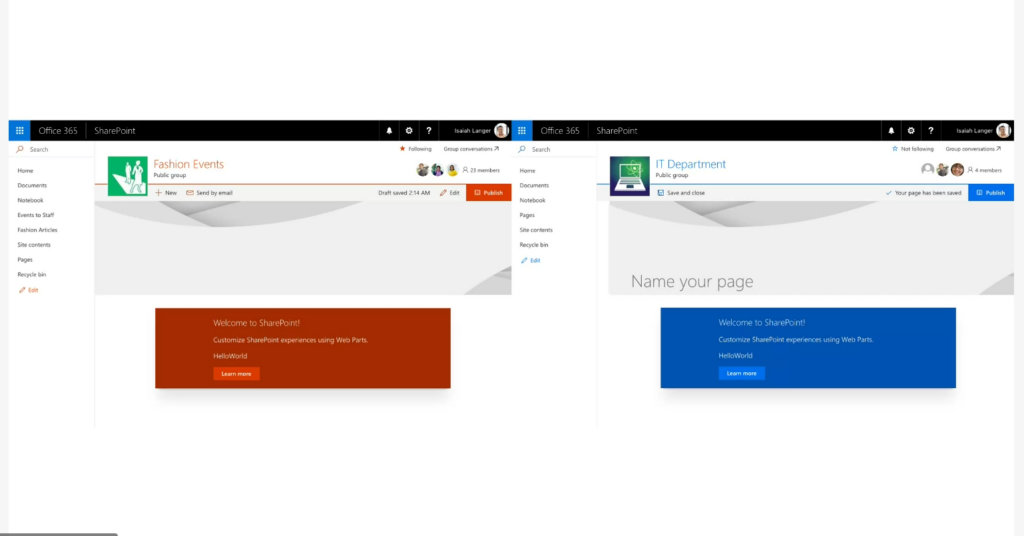Open Group conversations link in Fashion Events

(471, 149)
